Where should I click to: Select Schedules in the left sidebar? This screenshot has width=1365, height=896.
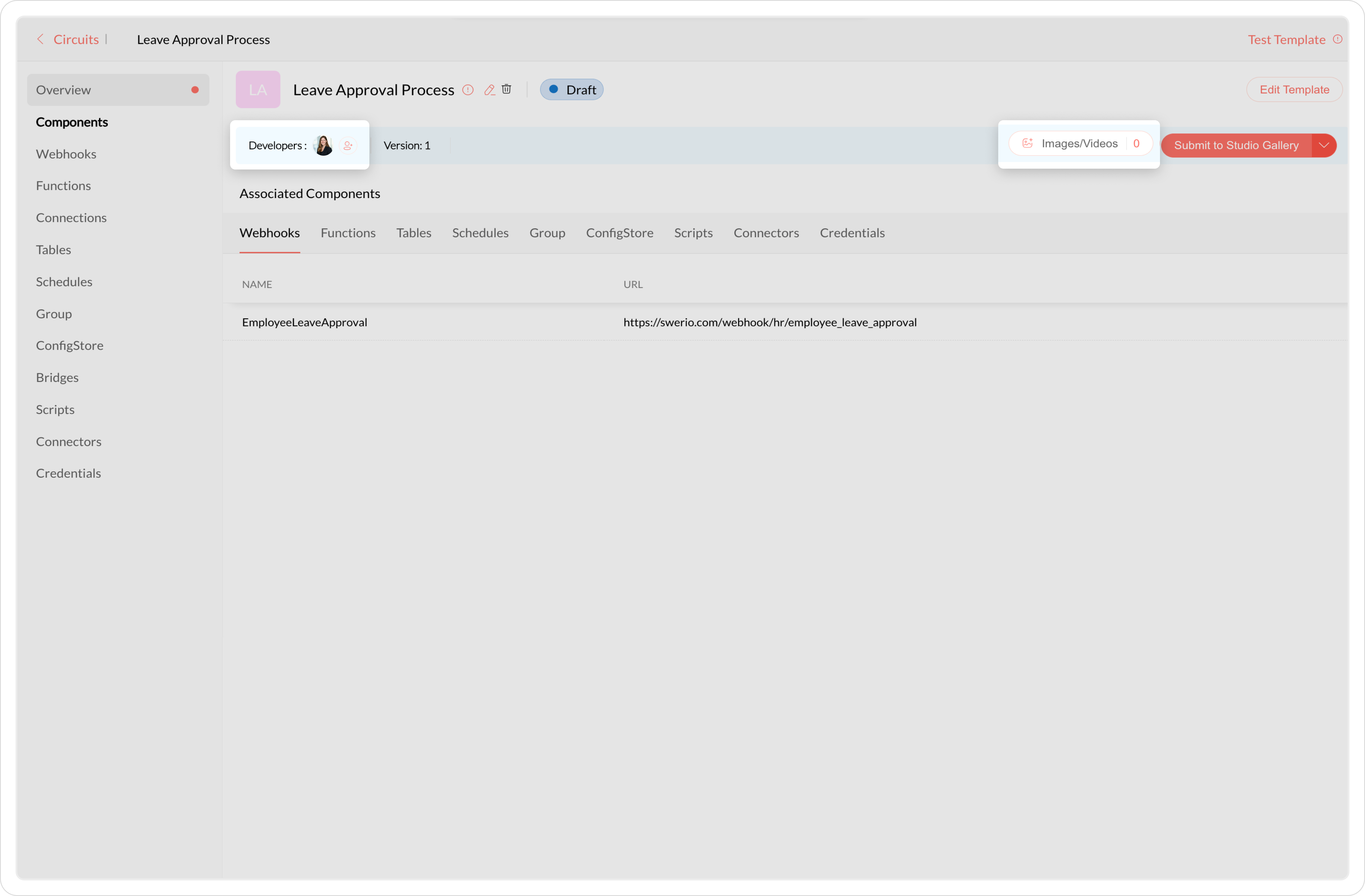pyautogui.click(x=64, y=282)
